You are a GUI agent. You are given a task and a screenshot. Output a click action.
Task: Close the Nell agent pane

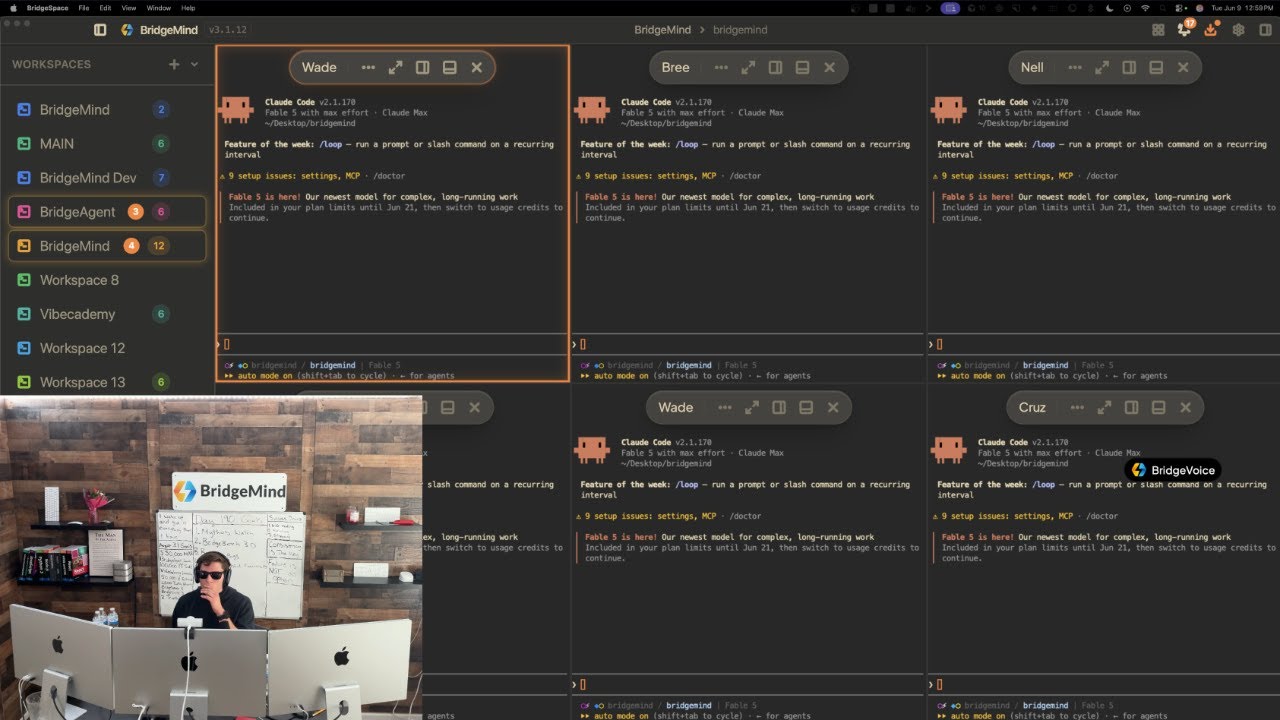1183,67
